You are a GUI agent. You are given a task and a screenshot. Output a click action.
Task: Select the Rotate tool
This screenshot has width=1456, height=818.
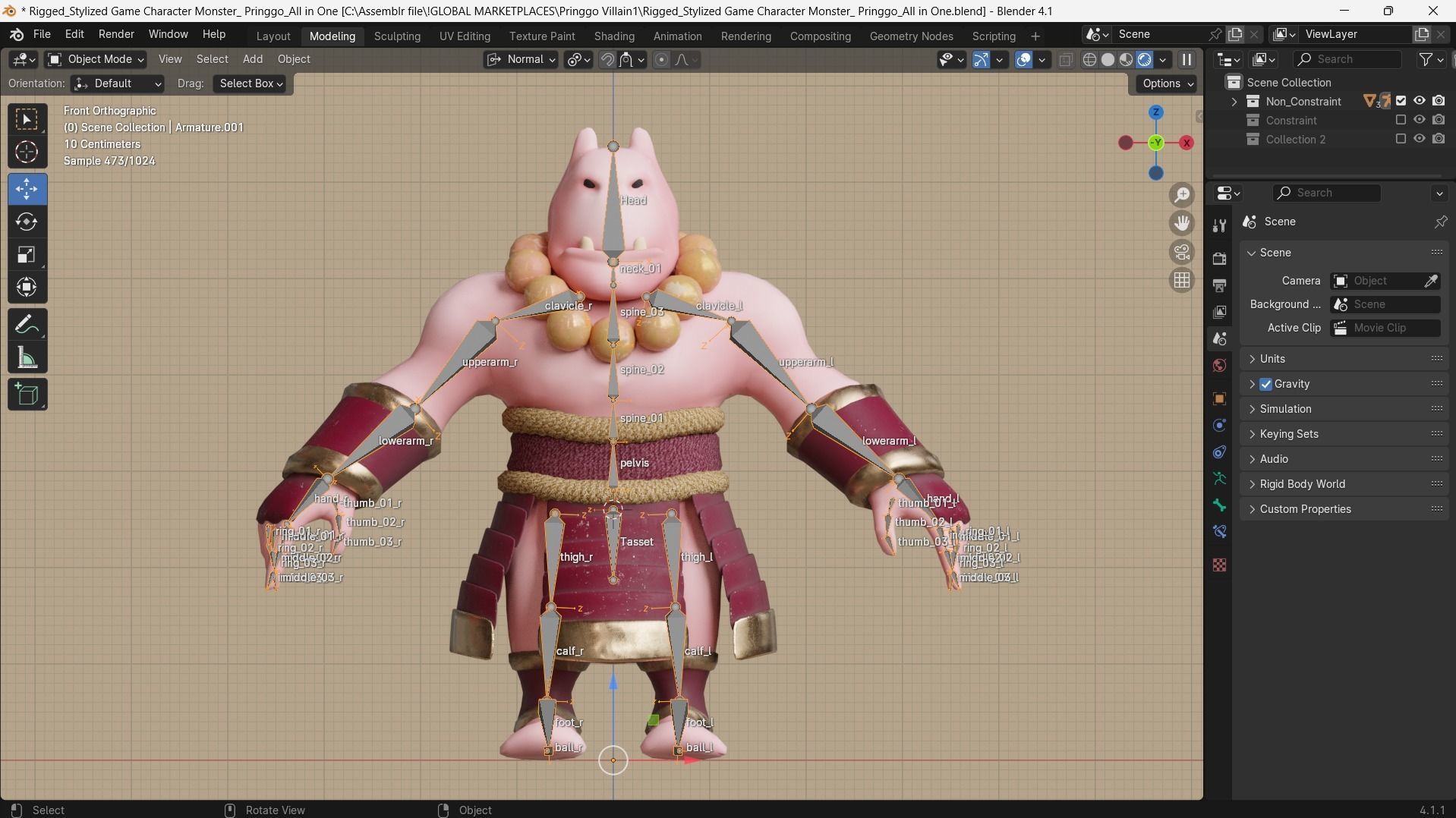[x=27, y=222]
